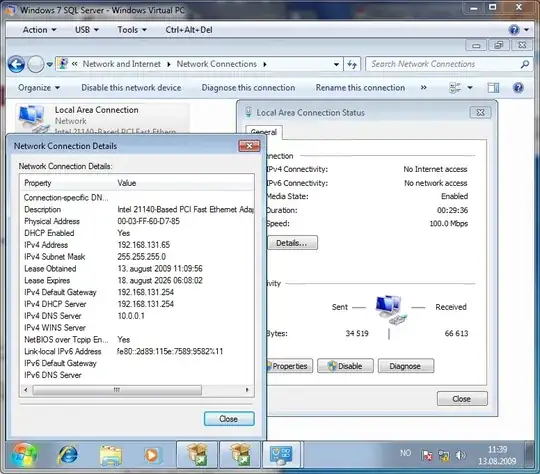
Task: Switch to the second installer package taskbar item
Action: [240, 455]
